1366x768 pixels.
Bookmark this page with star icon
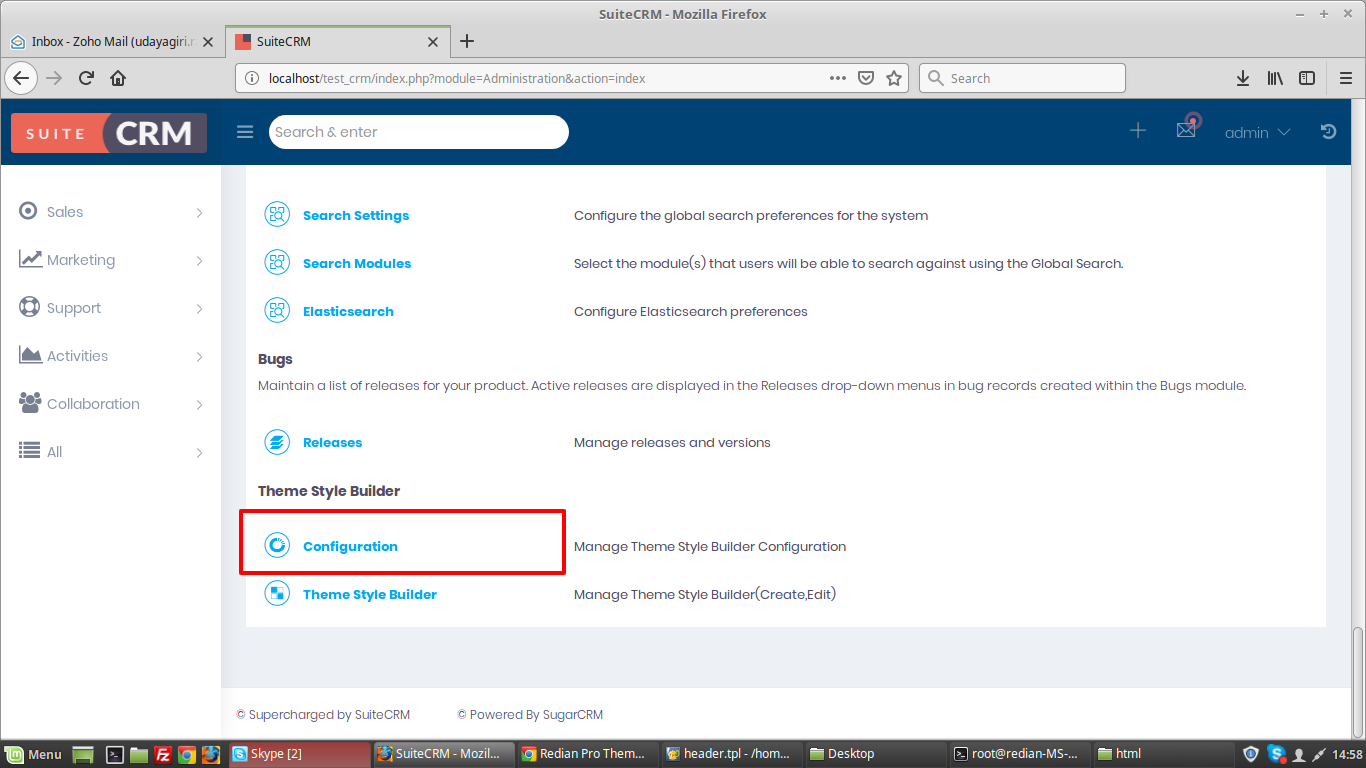(894, 78)
